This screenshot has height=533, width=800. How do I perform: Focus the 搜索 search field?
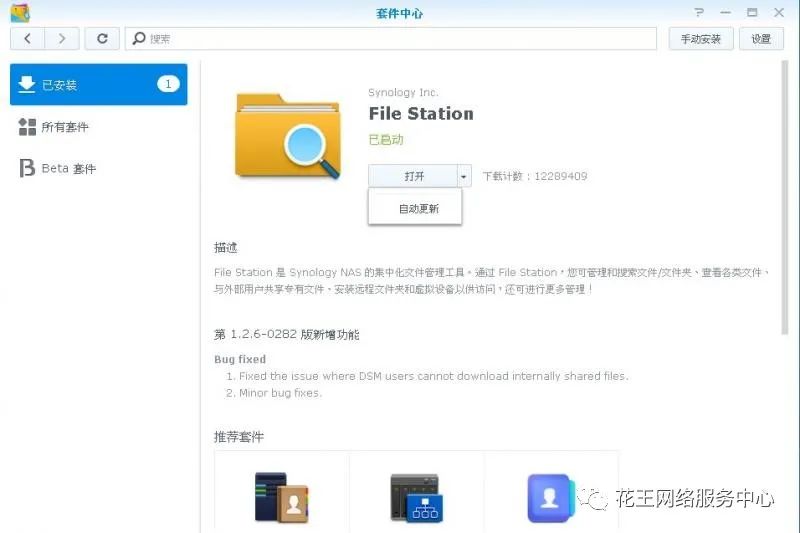(x=391, y=39)
